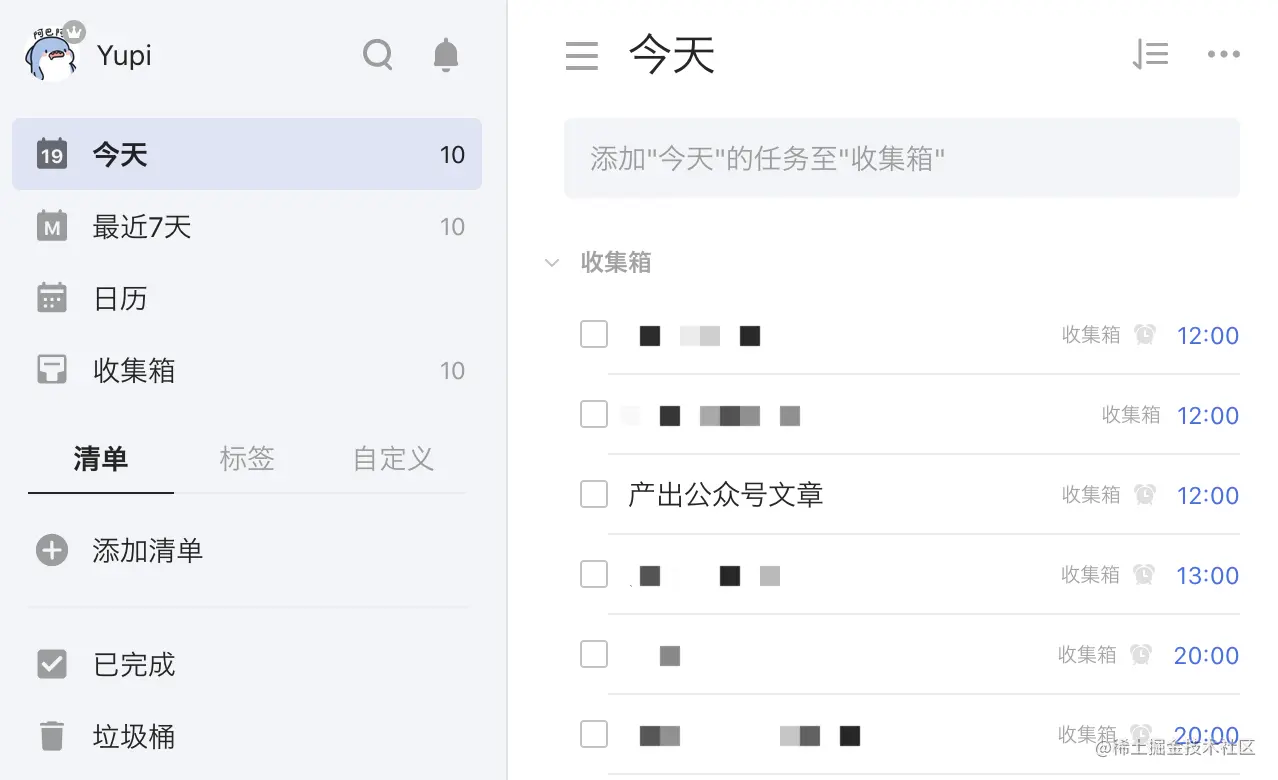Open the 收集箱 inbox in sidebar

pos(247,370)
